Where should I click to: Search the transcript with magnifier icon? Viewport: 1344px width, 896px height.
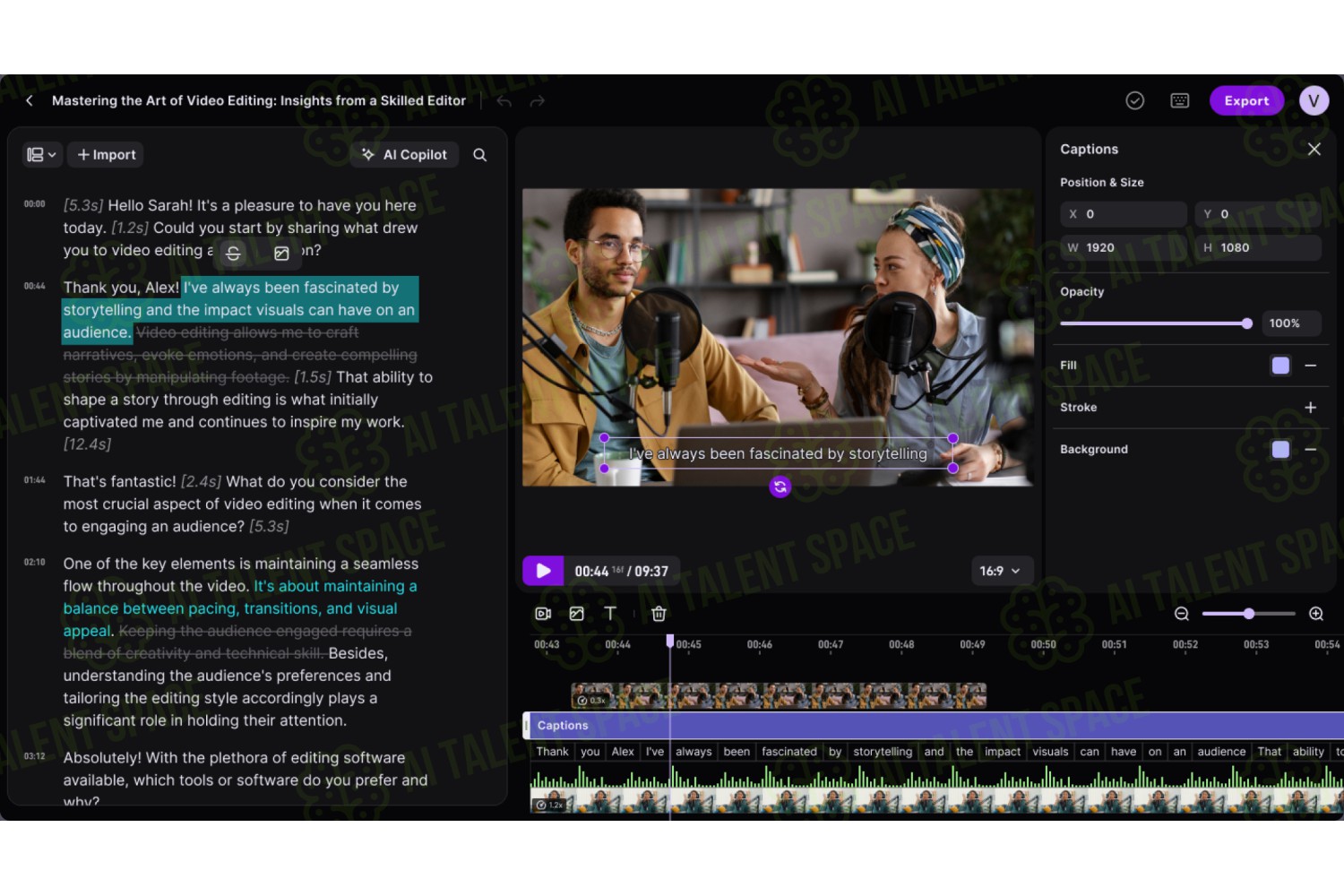point(480,155)
